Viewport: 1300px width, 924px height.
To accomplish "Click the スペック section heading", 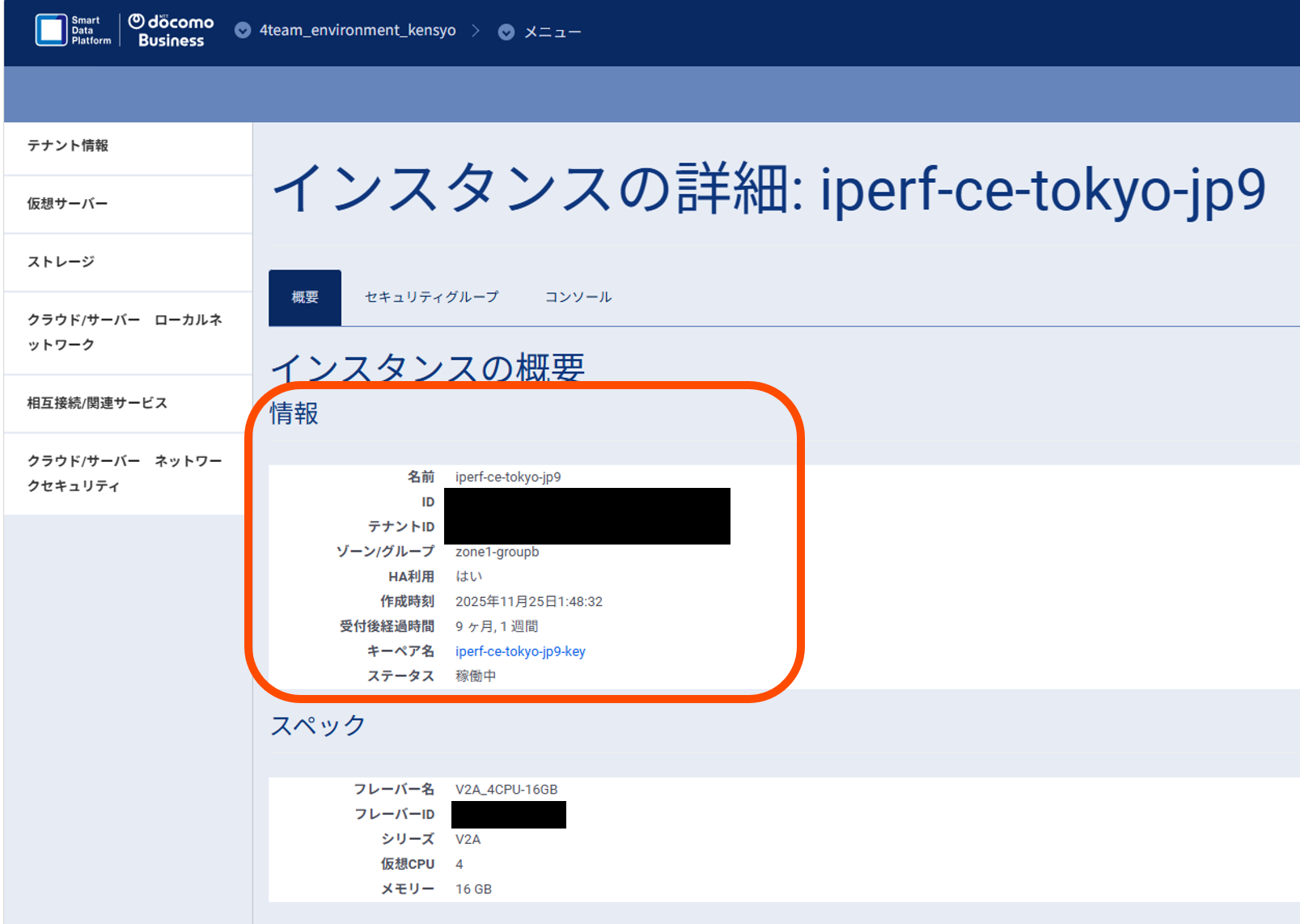I will 318,726.
